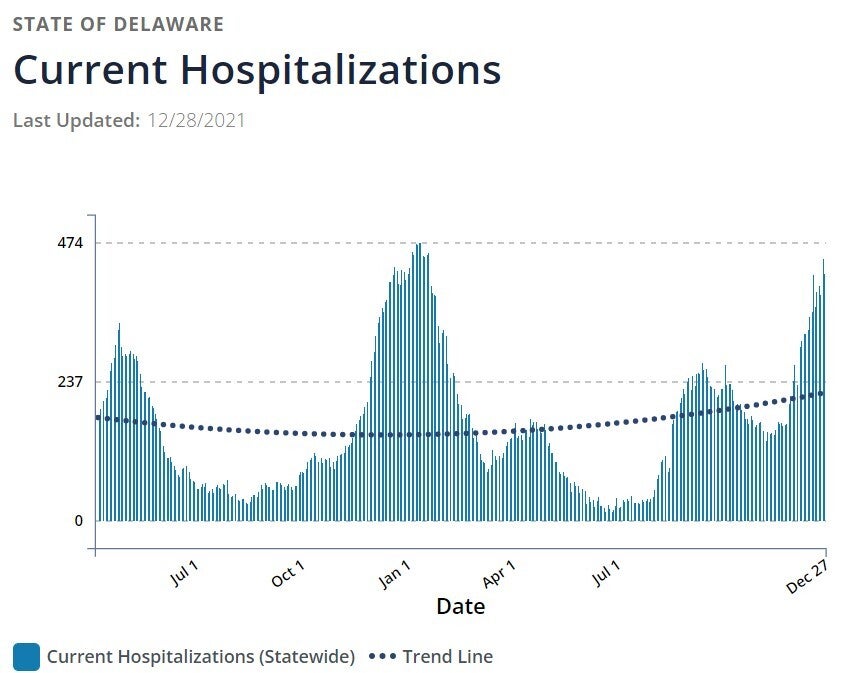Toggle the Trend Line legend label
The width and height of the screenshot is (852, 673).
(x=447, y=657)
